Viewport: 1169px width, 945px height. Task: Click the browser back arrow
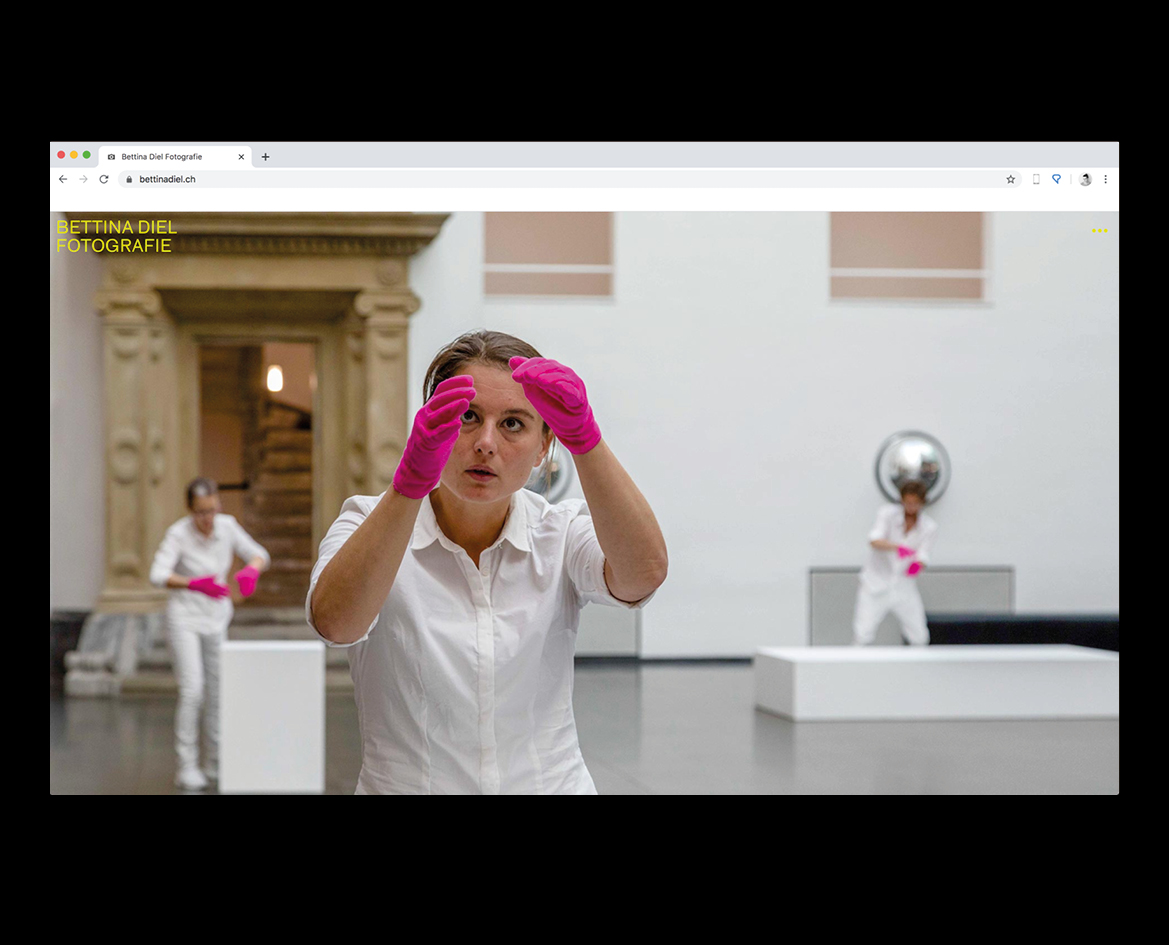point(63,179)
